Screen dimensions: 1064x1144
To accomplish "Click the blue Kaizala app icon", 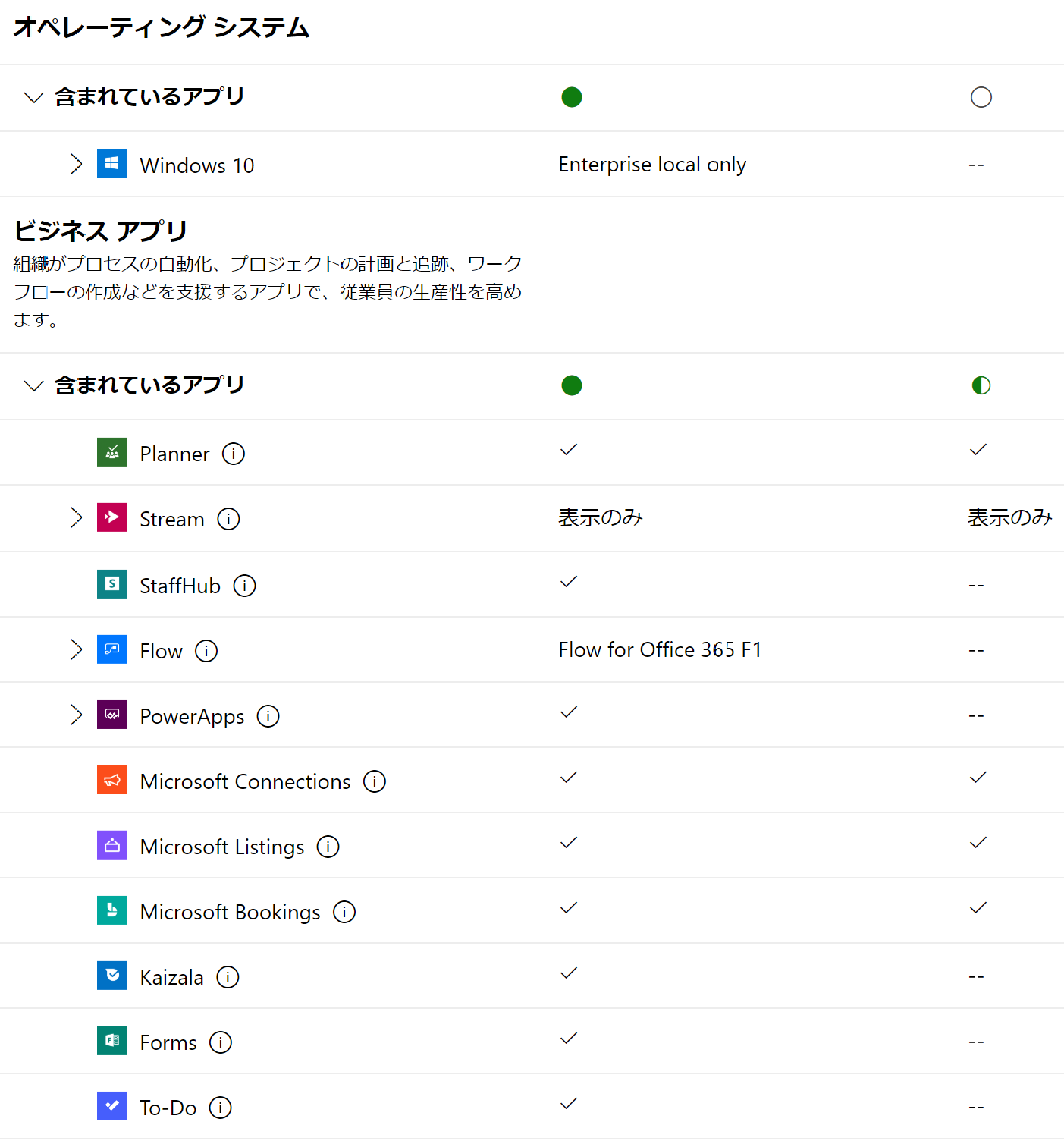I will (x=112, y=976).
